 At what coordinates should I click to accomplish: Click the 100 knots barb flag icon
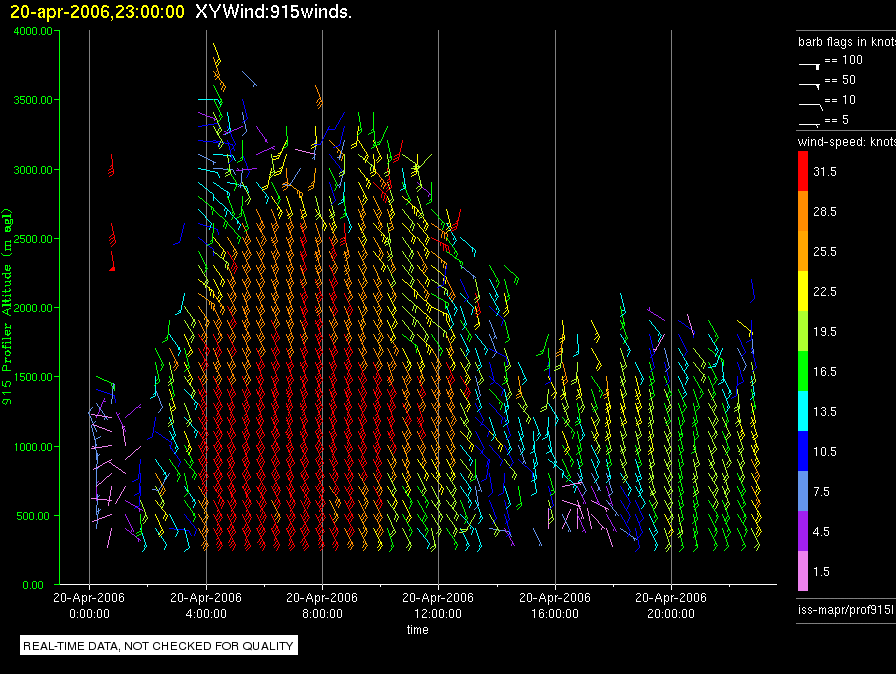tap(810, 63)
